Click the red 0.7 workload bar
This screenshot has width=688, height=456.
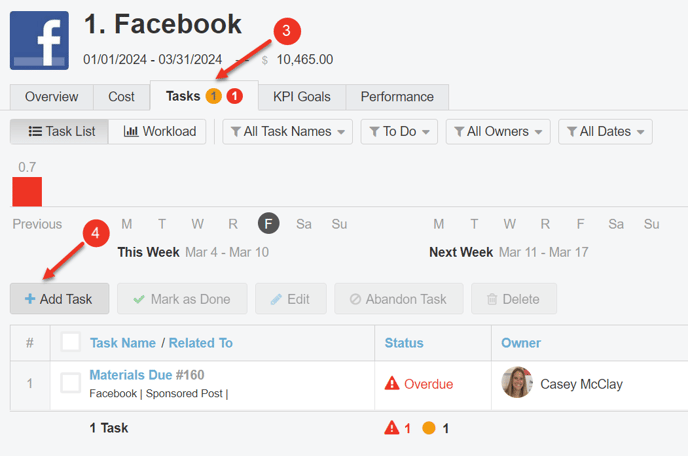click(27, 191)
